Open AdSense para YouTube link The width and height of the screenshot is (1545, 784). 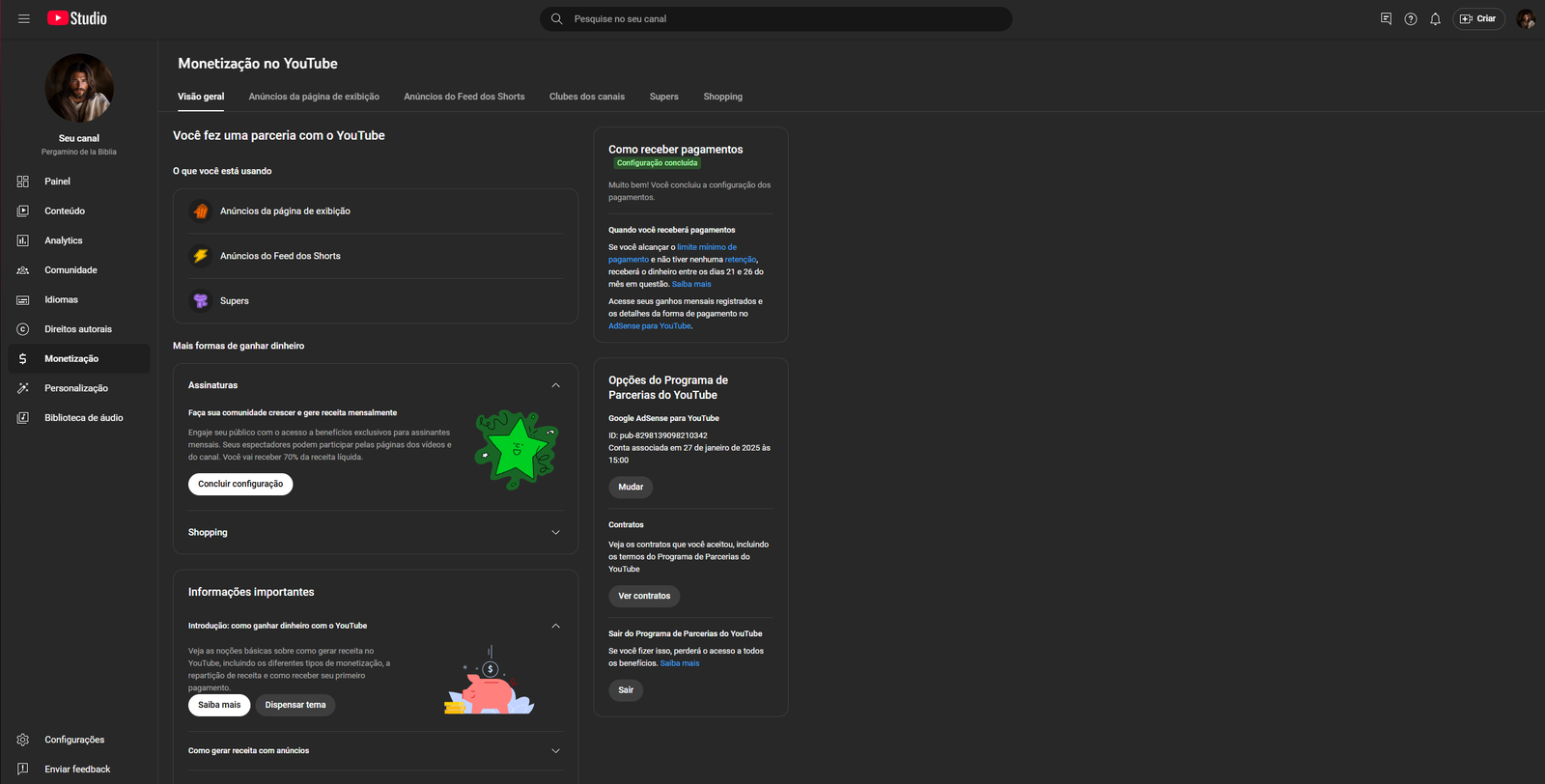tap(650, 326)
